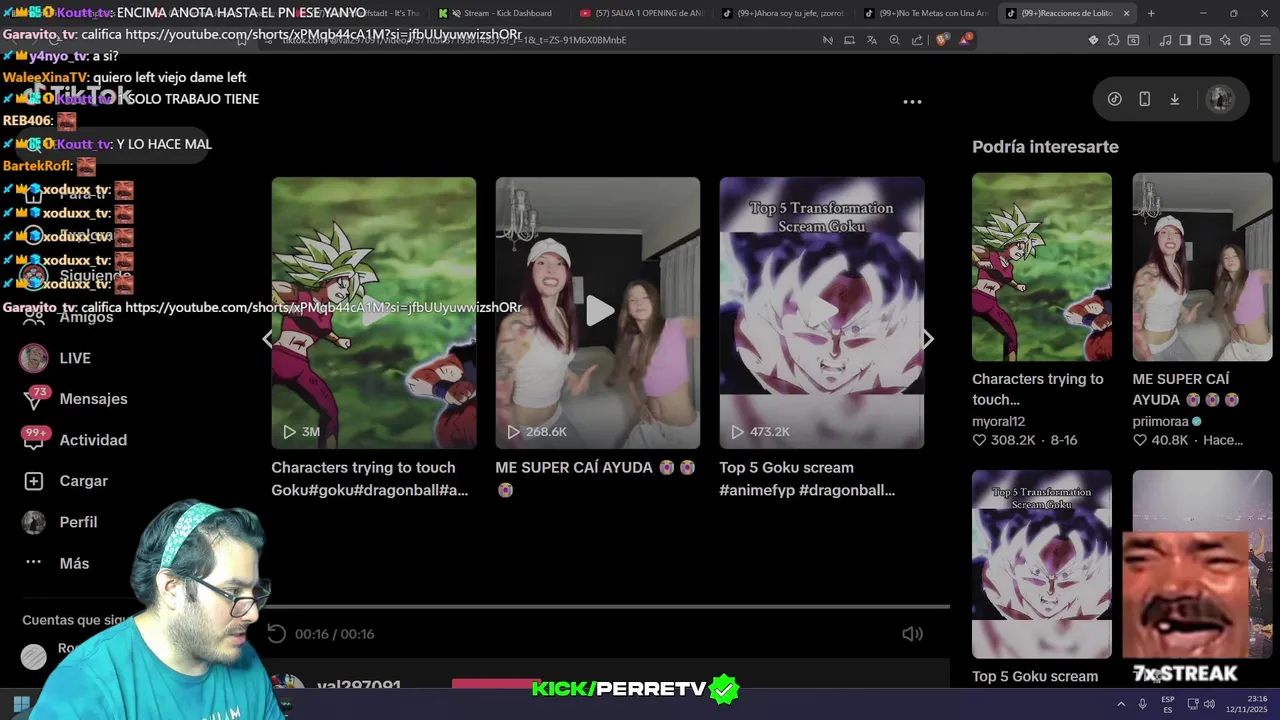This screenshot has height=720, width=1280.
Task: Click the priimoraa username
Action: coord(1160,421)
